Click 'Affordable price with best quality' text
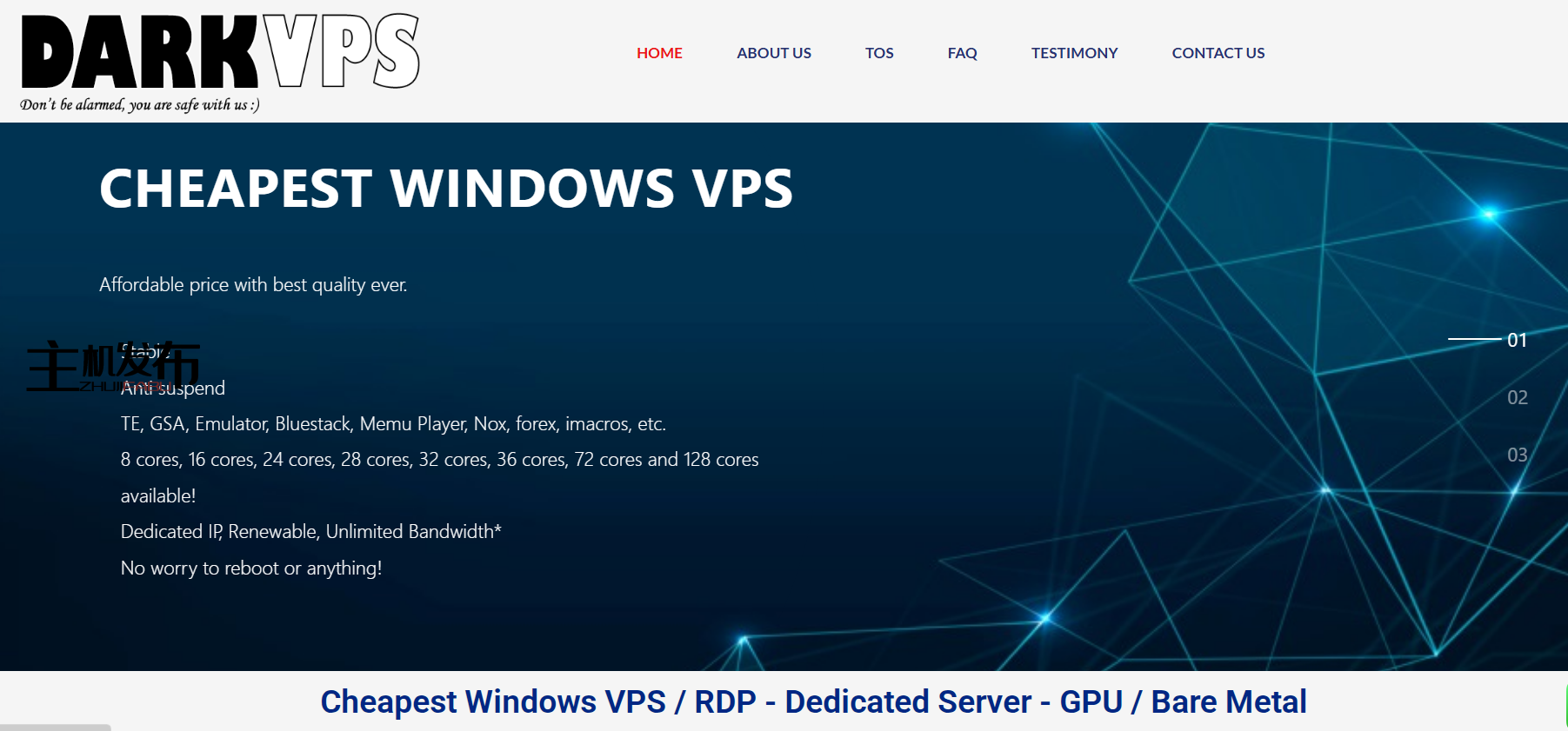 (252, 285)
